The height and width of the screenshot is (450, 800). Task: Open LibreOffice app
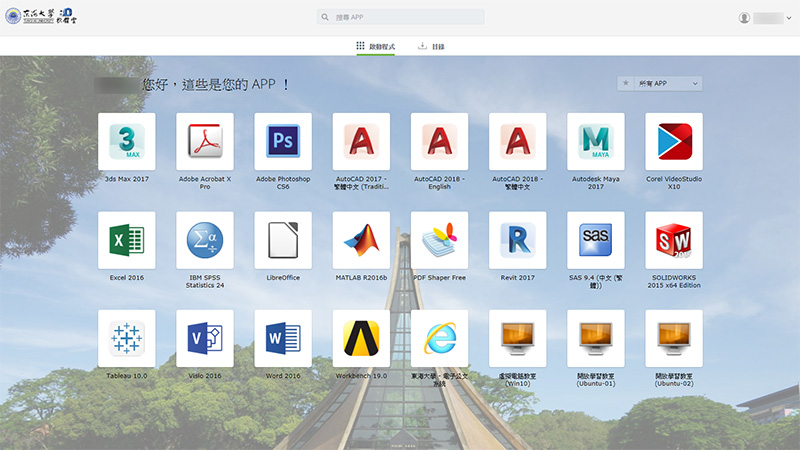[x=283, y=240]
